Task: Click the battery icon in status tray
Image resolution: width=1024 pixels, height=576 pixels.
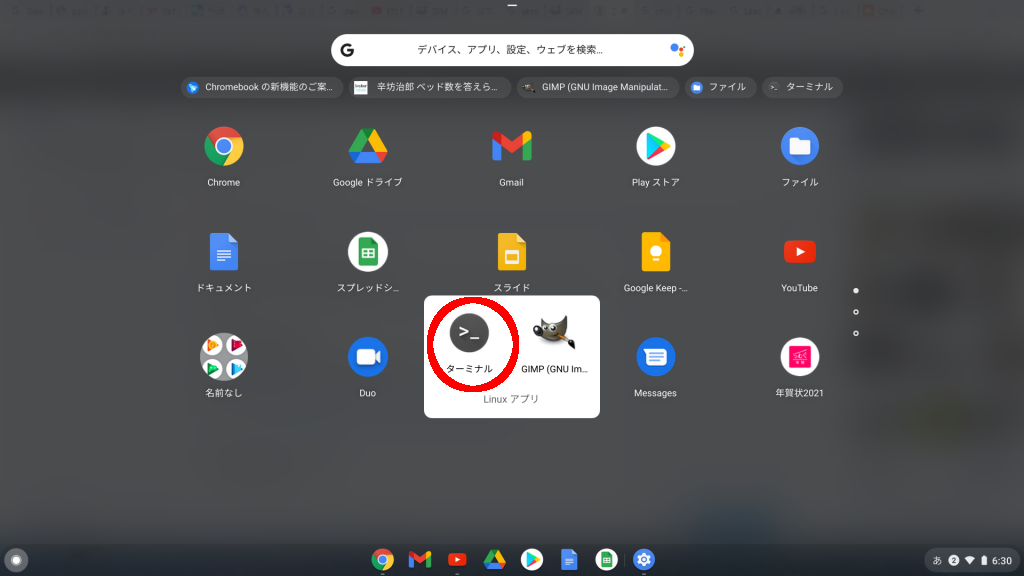Action: 984,560
